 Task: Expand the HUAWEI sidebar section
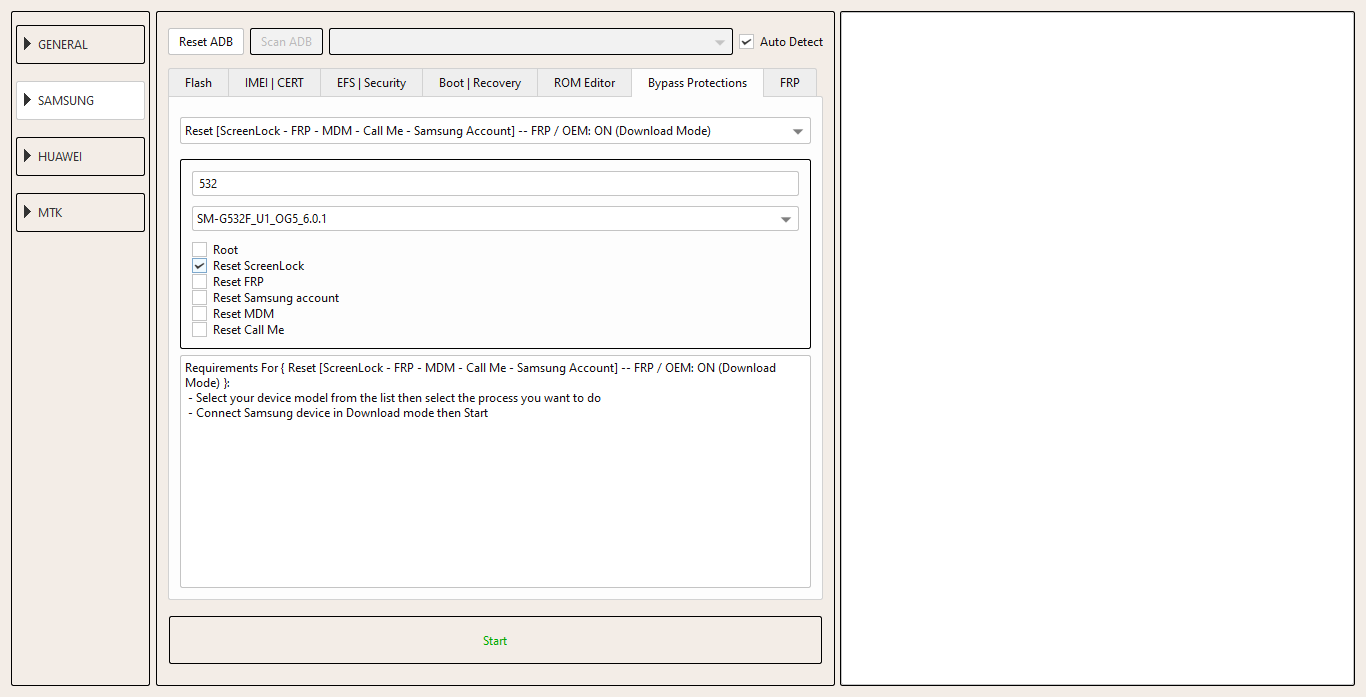point(80,156)
